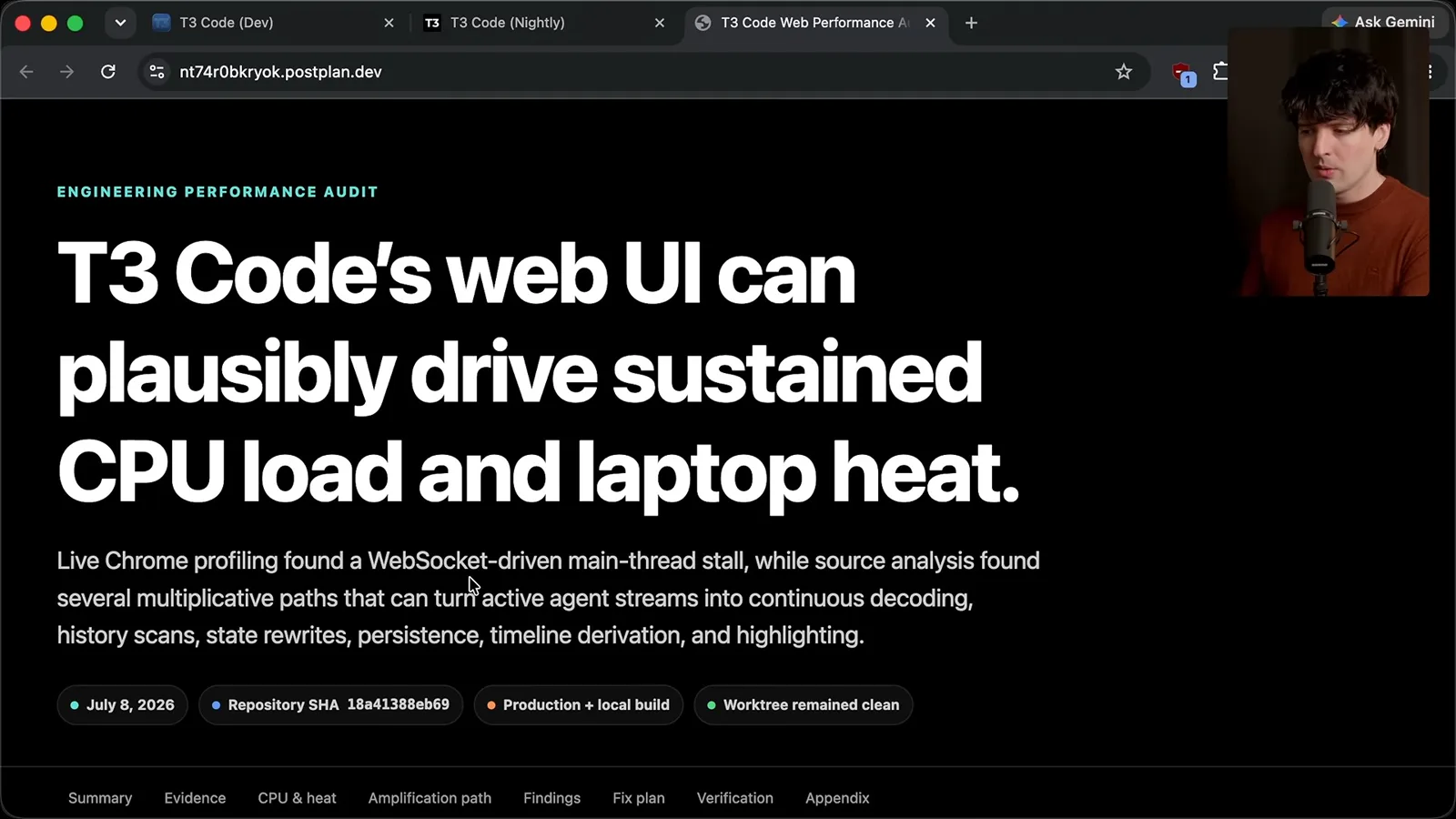Reload the current page
The width and height of the screenshot is (1456, 819).
[x=107, y=72]
